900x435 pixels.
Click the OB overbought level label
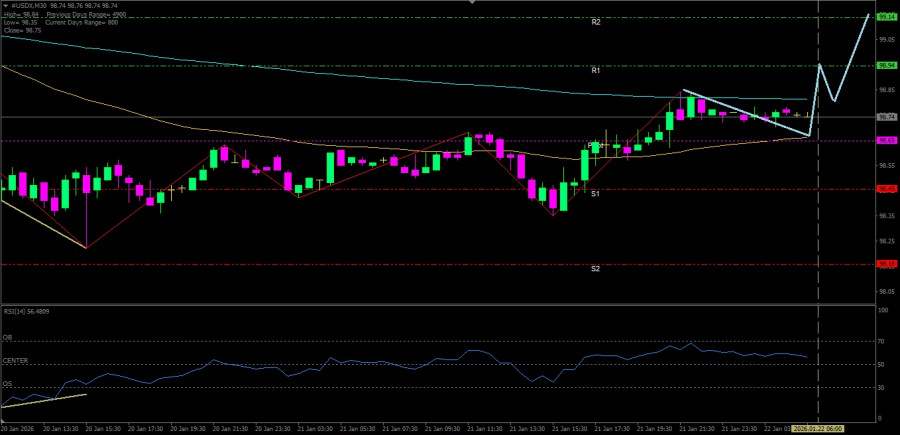point(7,337)
